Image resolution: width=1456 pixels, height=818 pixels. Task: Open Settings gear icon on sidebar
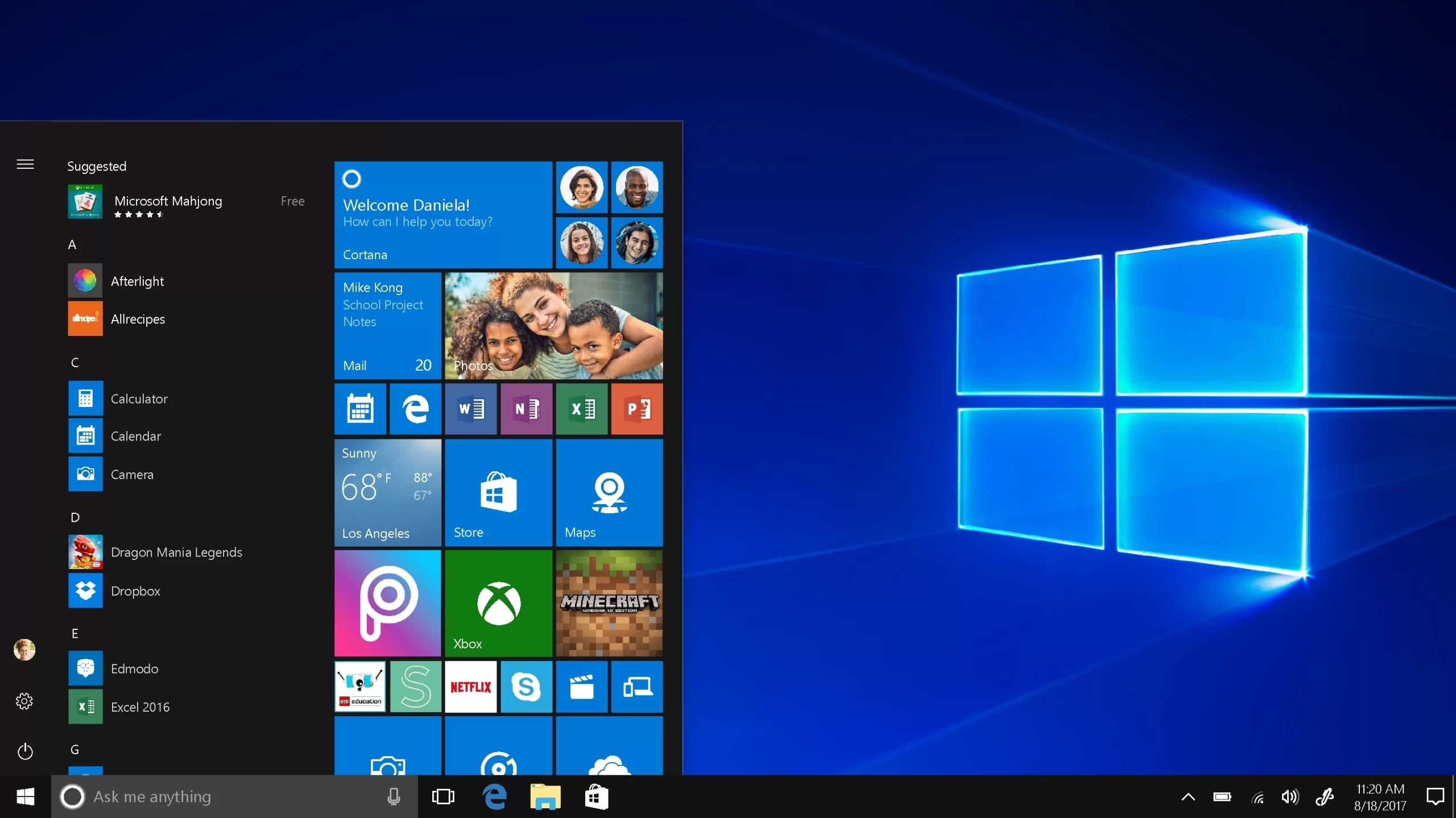point(24,700)
